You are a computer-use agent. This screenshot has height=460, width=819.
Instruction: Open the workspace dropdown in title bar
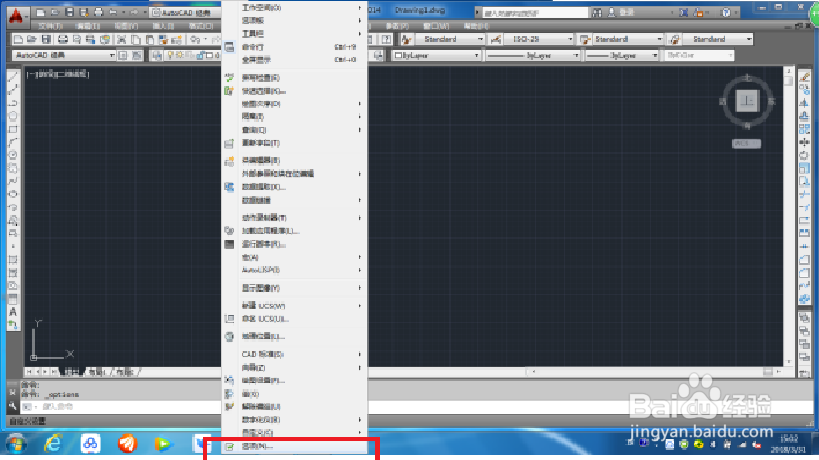tap(185, 13)
